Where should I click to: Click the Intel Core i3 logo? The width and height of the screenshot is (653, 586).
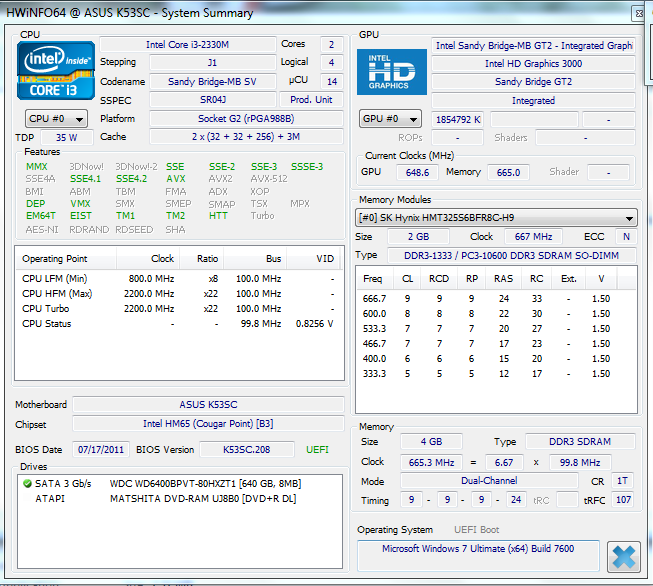tap(56, 69)
